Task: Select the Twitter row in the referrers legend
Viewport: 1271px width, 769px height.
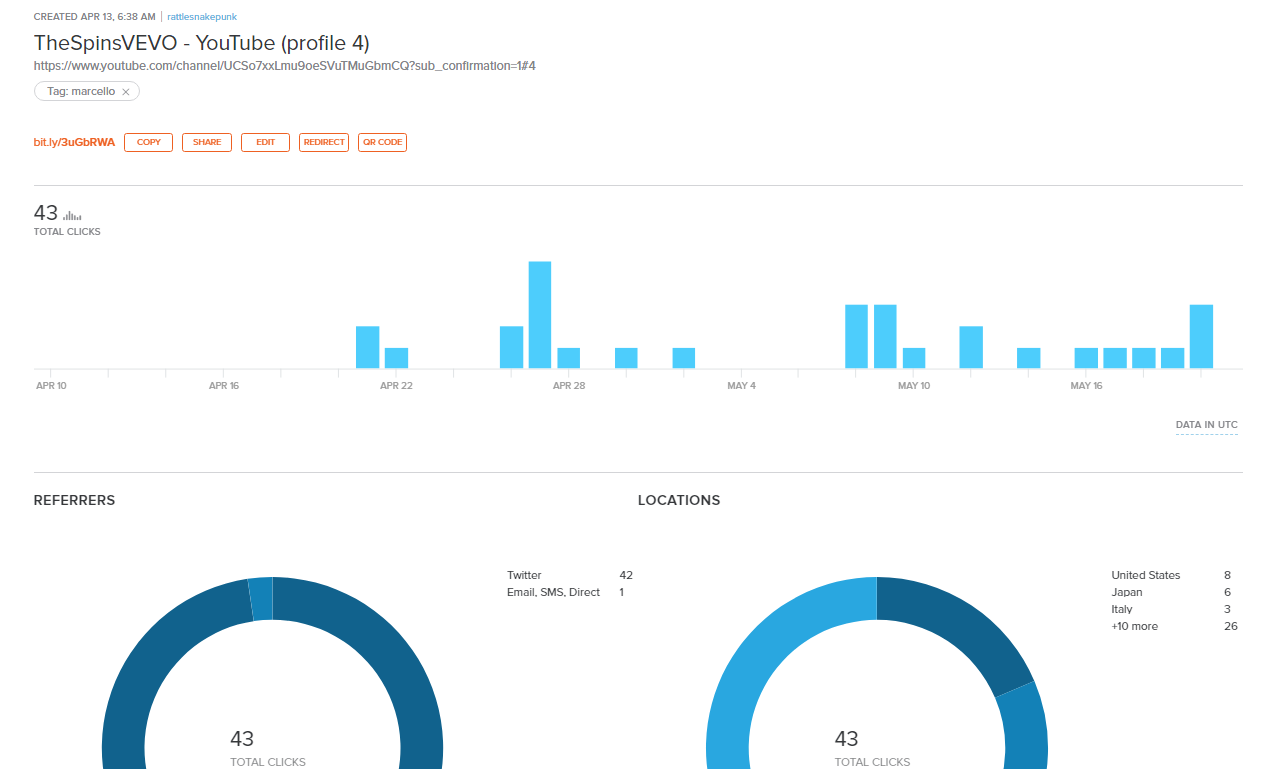Action: 570,575
